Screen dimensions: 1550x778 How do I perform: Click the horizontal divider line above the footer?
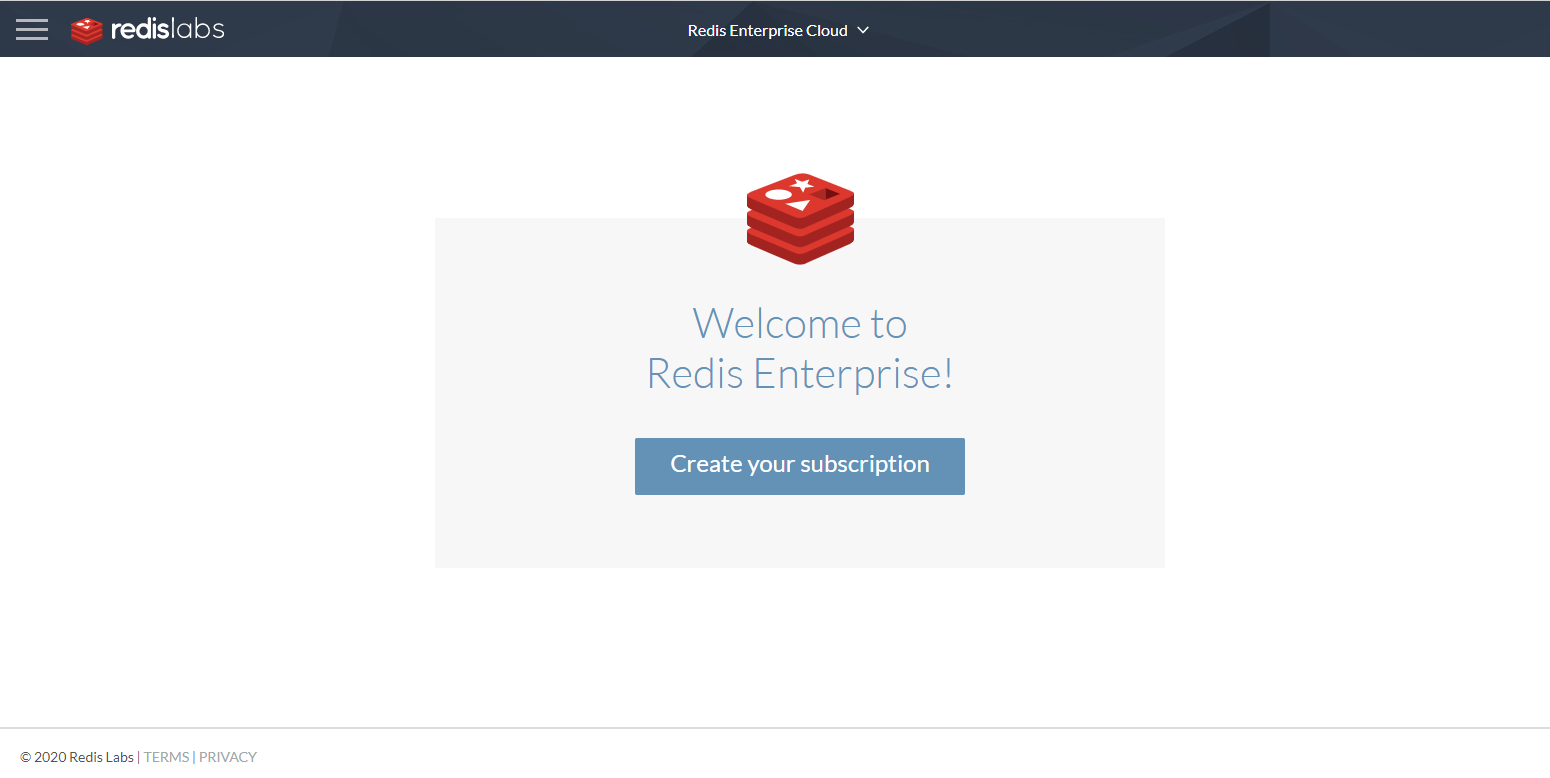pos(775,728)
